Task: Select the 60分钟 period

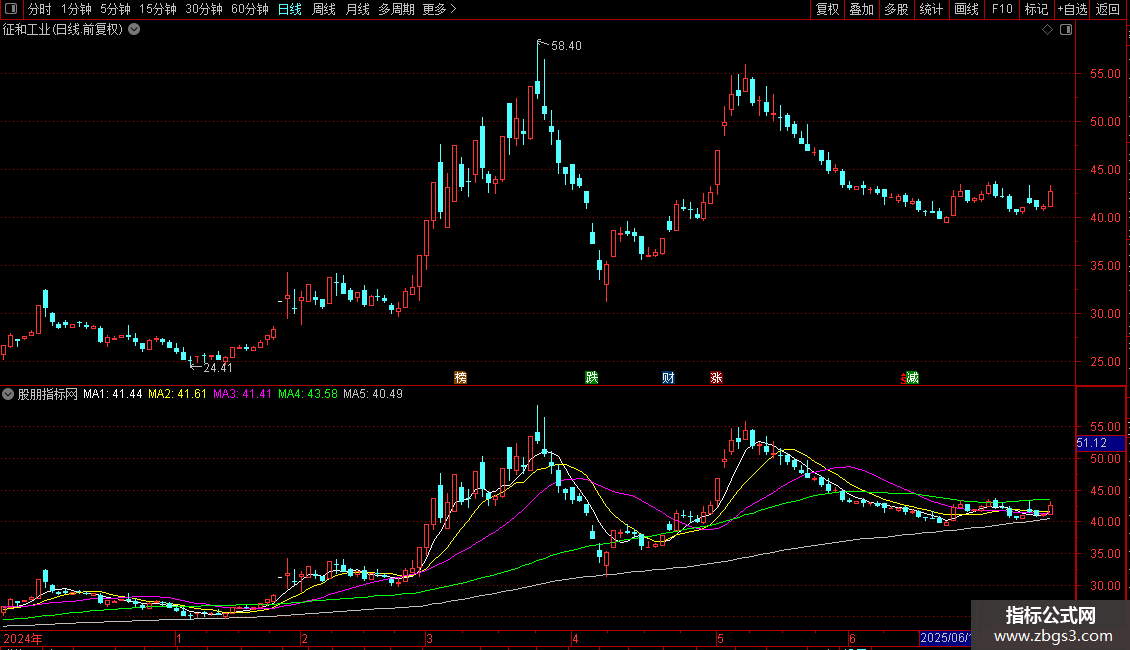Action: 250,9
